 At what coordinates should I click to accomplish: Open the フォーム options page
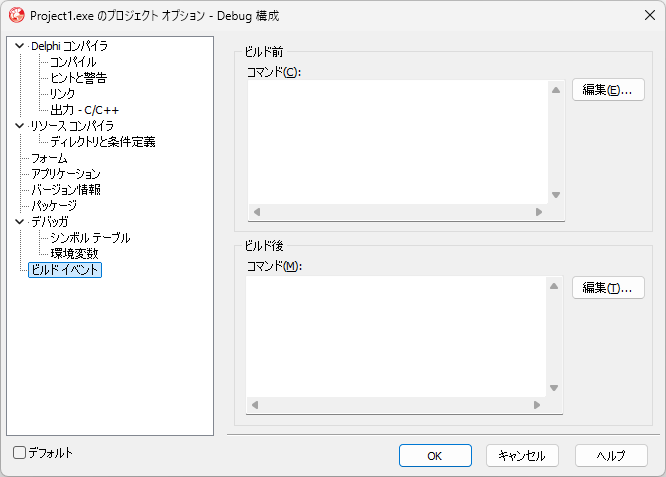click(49, 158)
